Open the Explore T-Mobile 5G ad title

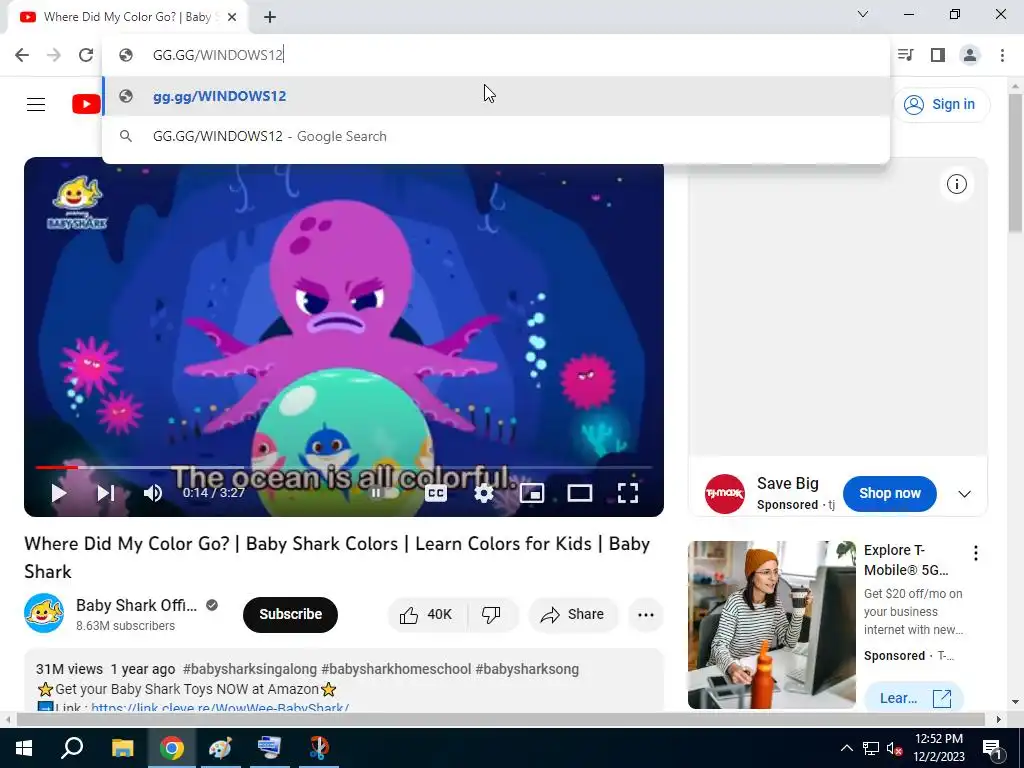click(906, 560)
